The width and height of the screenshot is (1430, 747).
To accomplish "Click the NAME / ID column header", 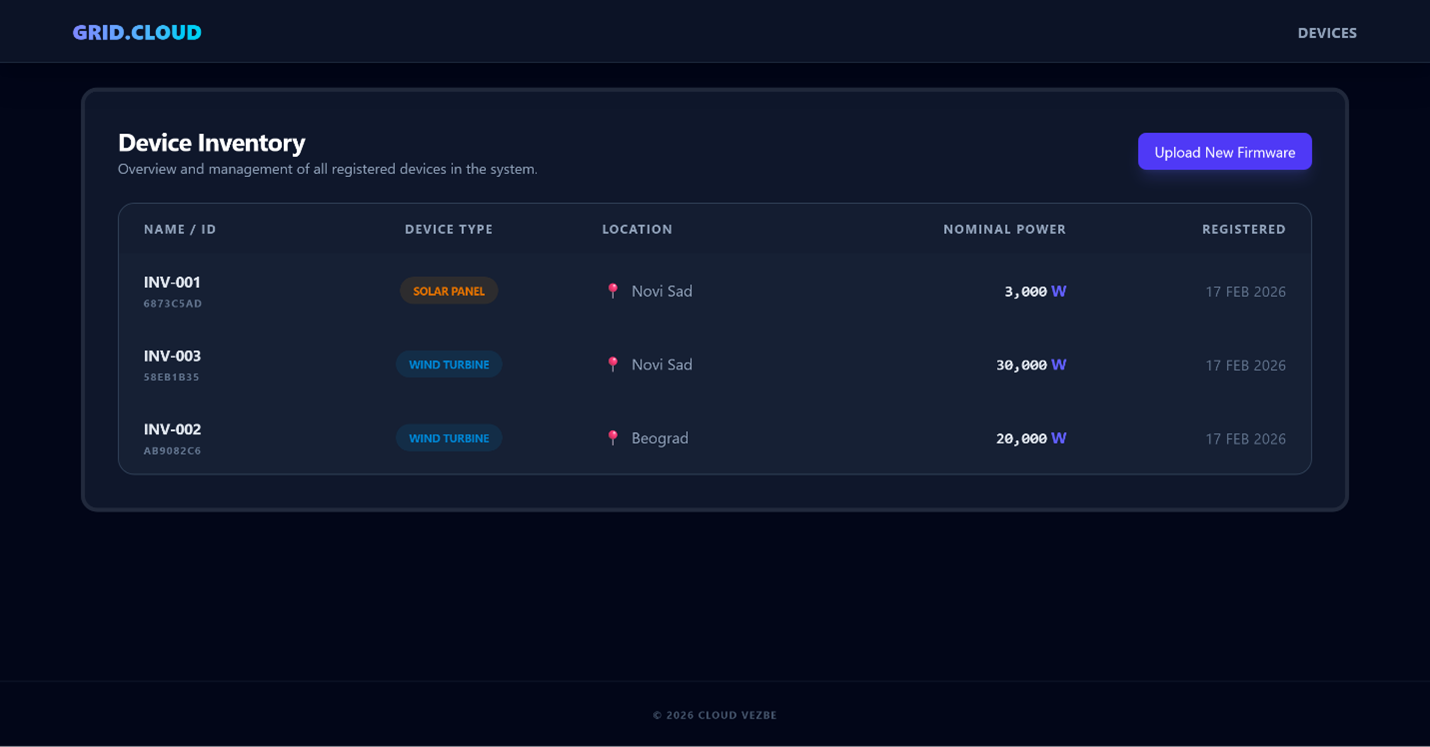I will click(180, 229).
